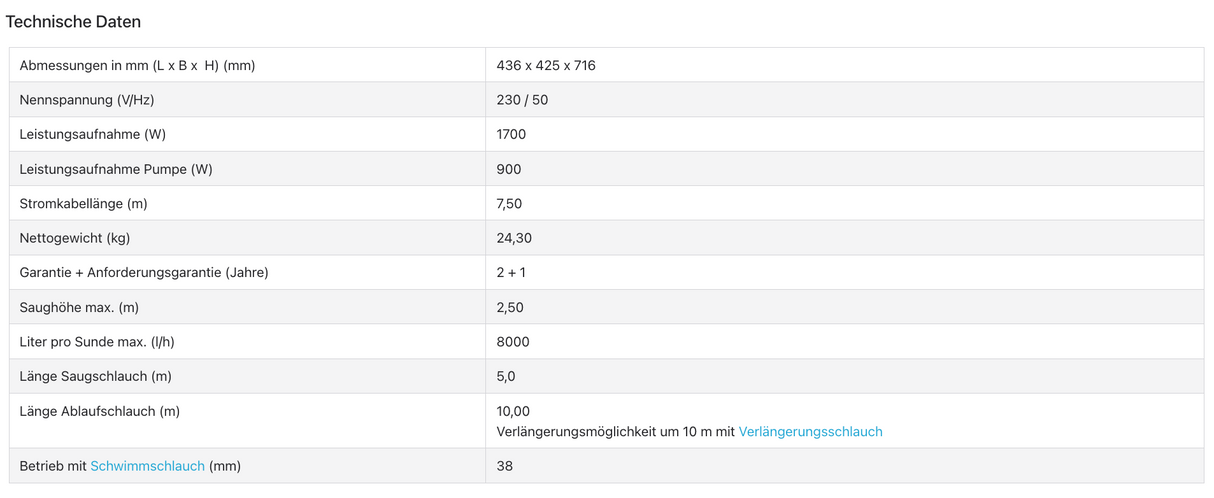Open the Verlängerungsschlauch link
The height and width of the screenshot is (498, 1214).
(x=810, y=432)
